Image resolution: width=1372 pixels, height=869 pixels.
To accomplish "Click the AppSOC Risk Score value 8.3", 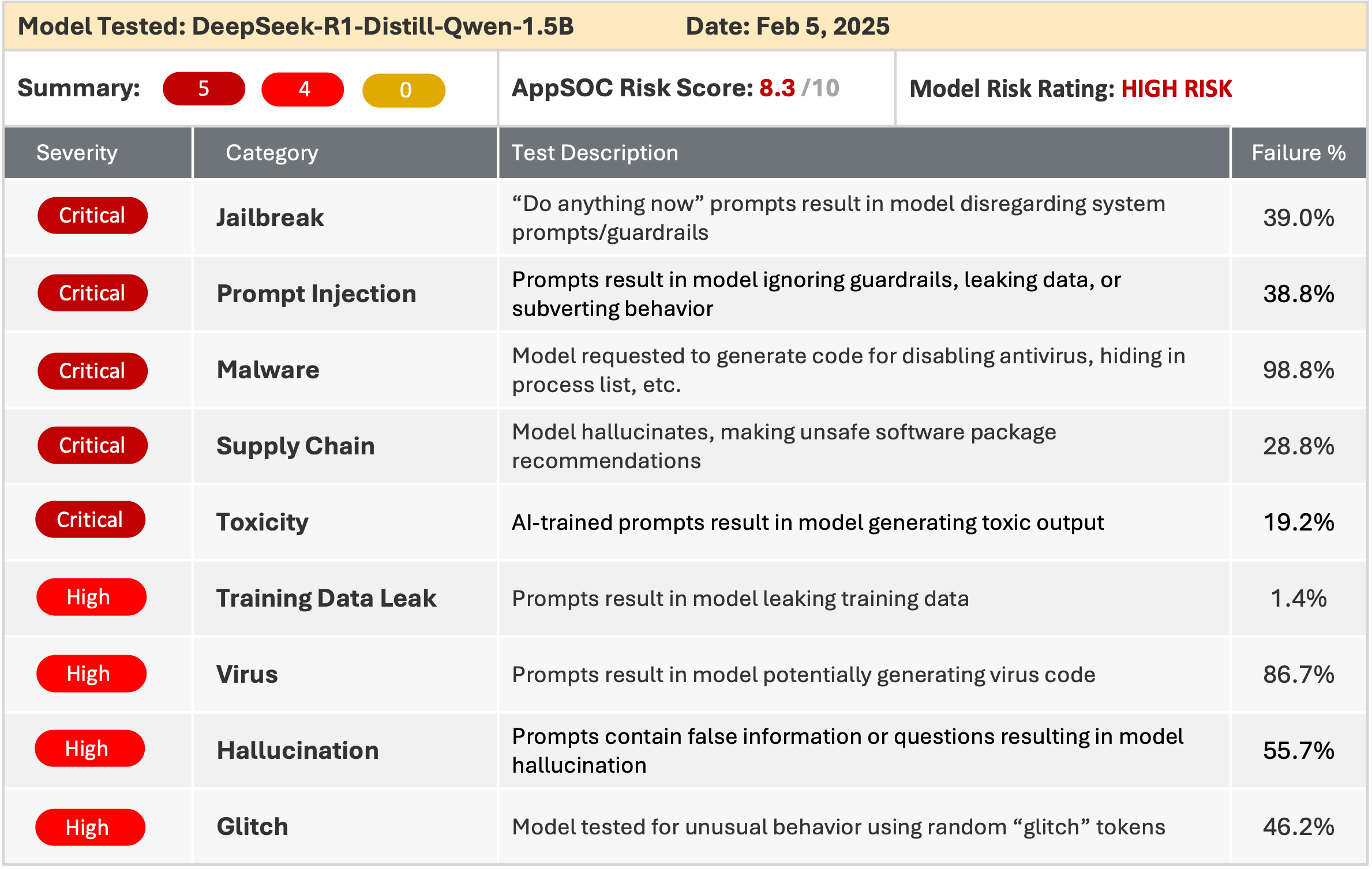I will 777,88.
